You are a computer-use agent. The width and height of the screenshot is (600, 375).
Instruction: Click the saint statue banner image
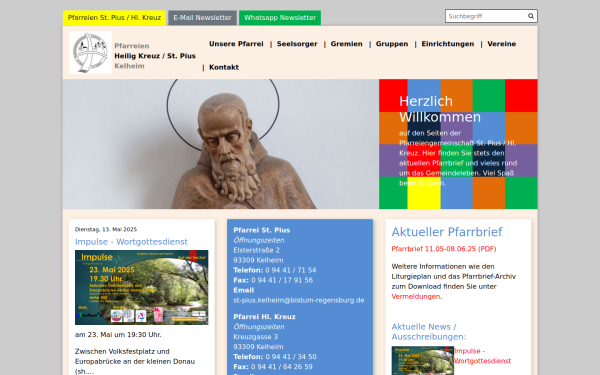(x=221, y=144)
